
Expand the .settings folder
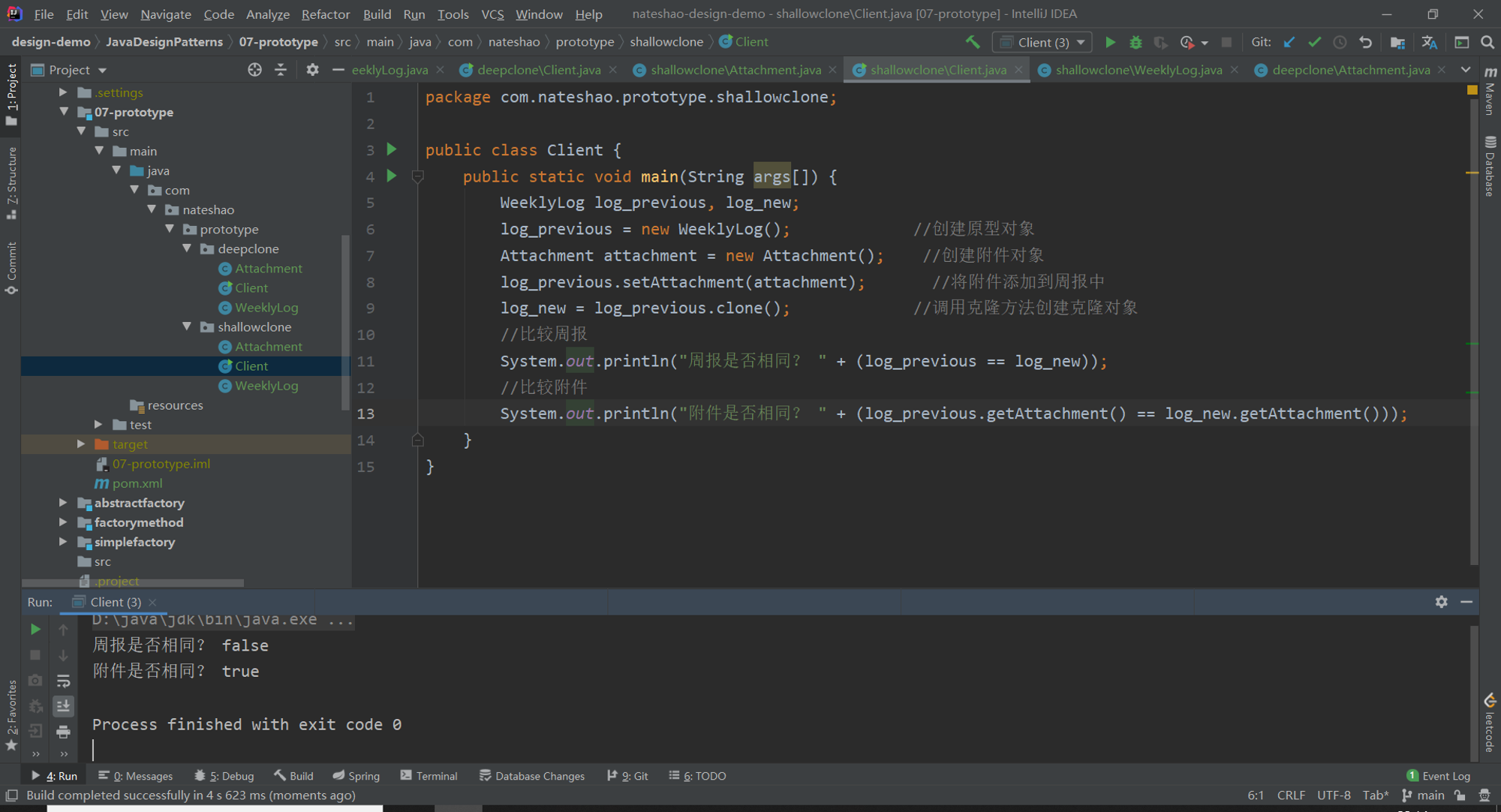(64, 92)
